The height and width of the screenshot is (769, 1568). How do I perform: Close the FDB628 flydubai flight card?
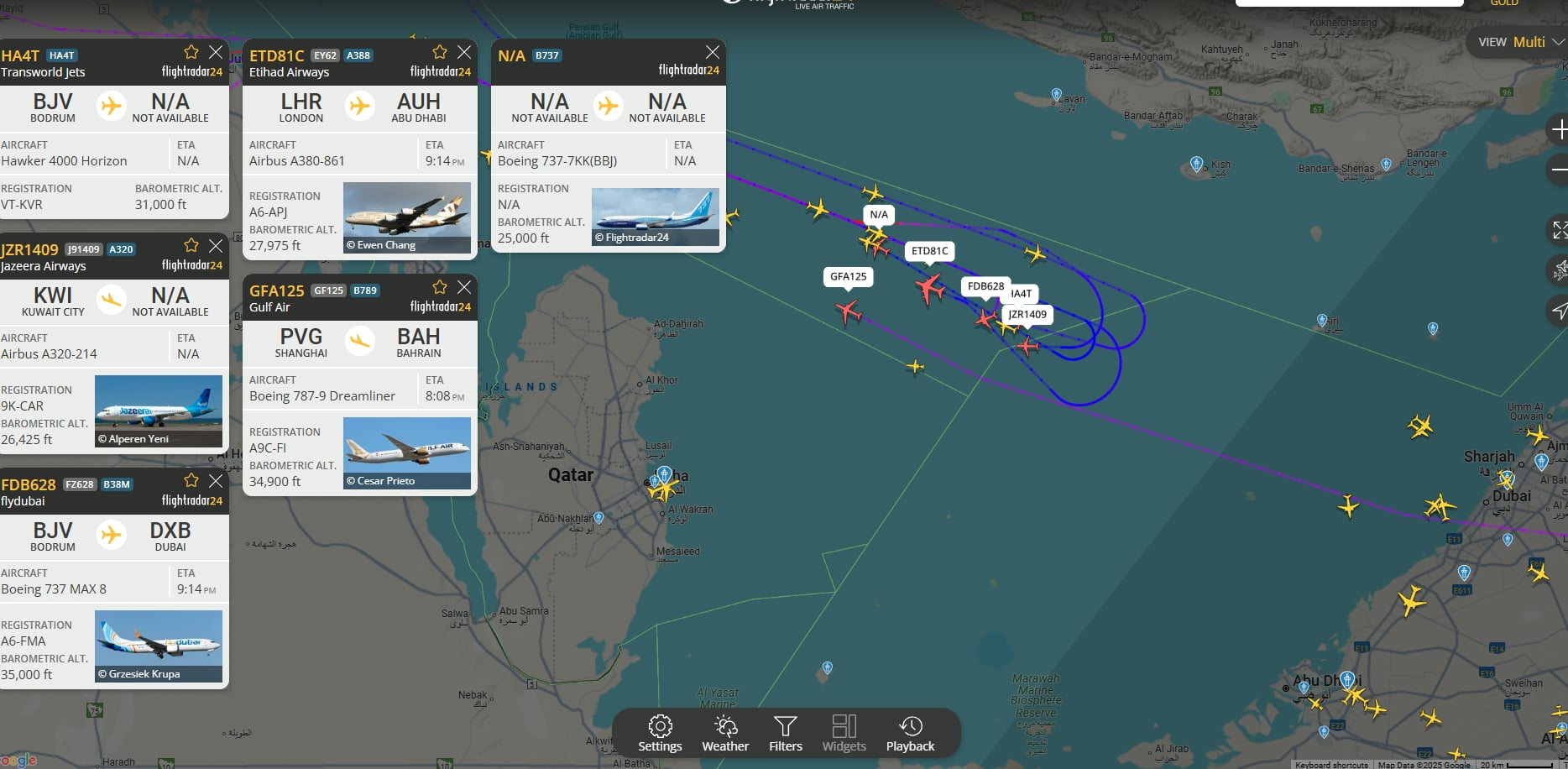(x=216, y=481)
